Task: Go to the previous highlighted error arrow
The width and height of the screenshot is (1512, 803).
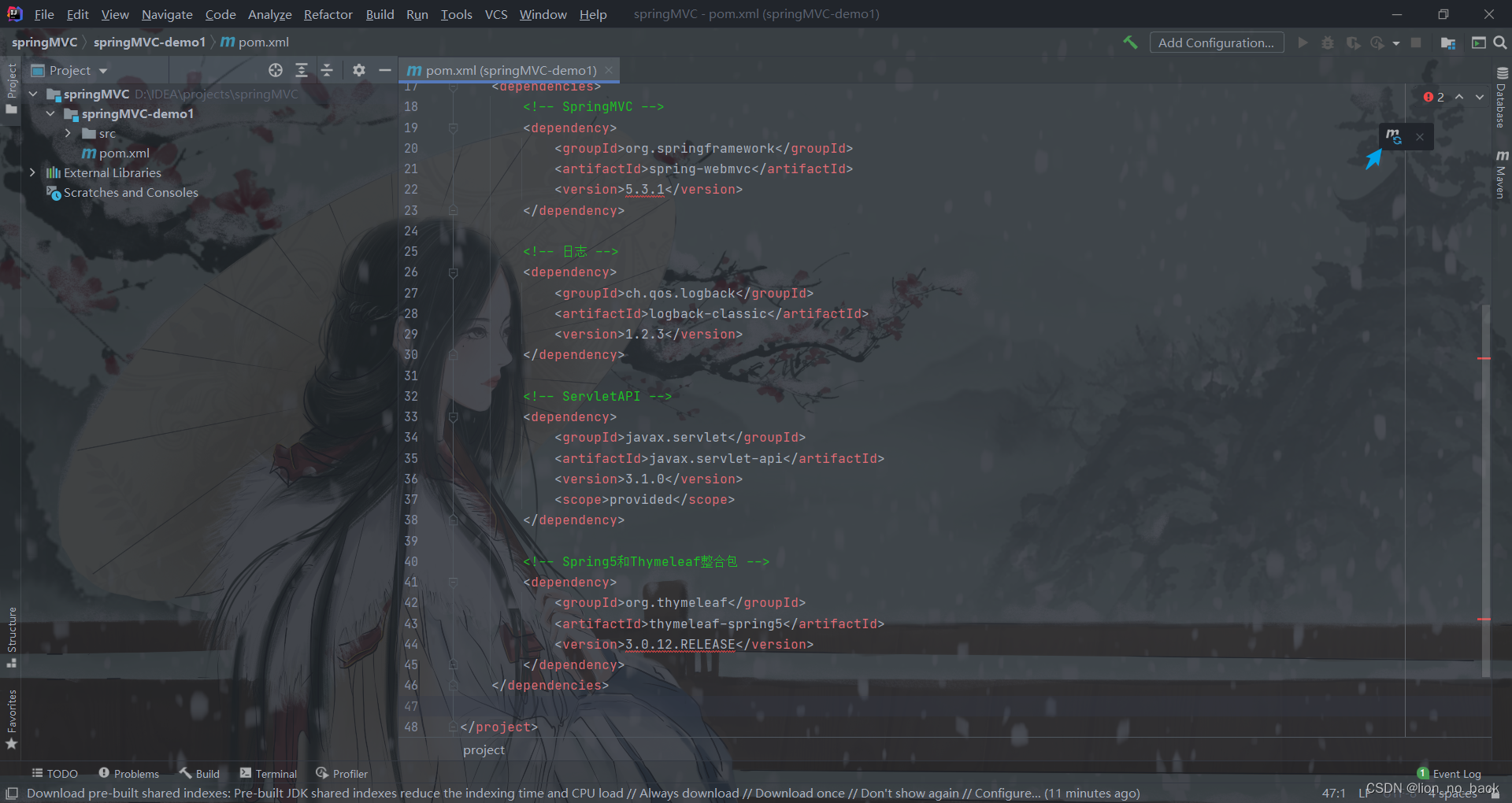Action: pyautogui.click(x=1459, y=97)
